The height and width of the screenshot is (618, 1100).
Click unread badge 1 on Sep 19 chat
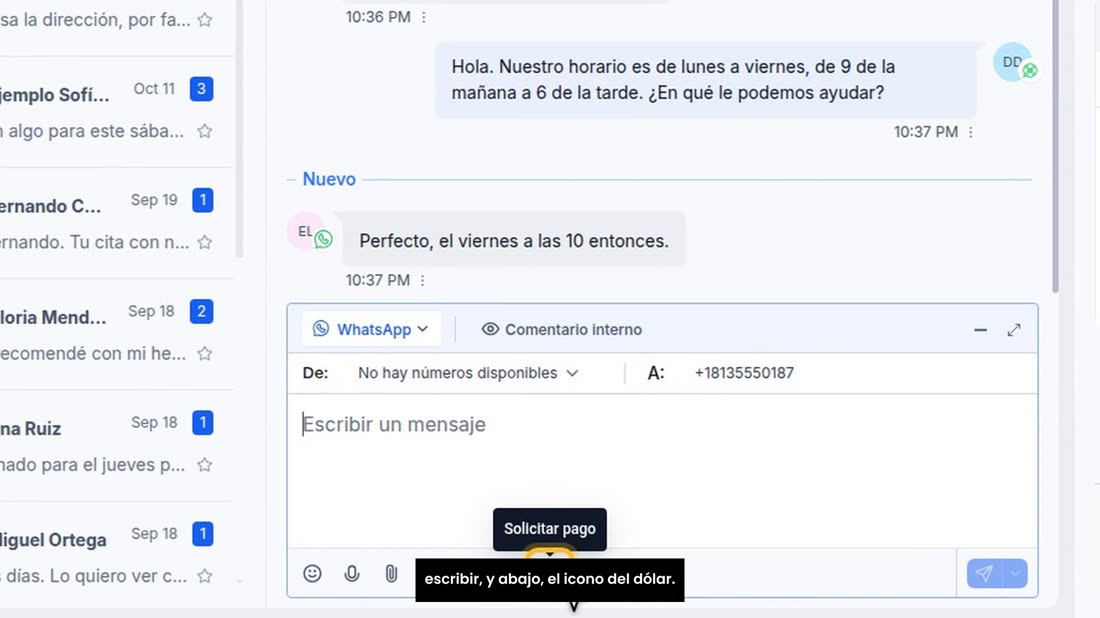click(203, 201)
